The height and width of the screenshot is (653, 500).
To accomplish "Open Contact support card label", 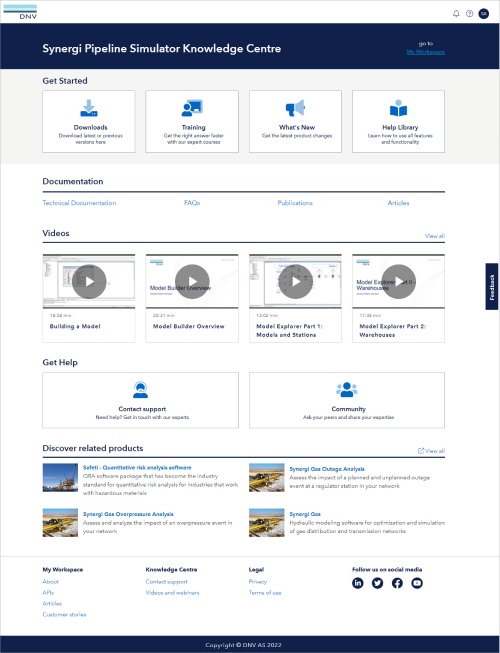I will (x=142, y=409).
